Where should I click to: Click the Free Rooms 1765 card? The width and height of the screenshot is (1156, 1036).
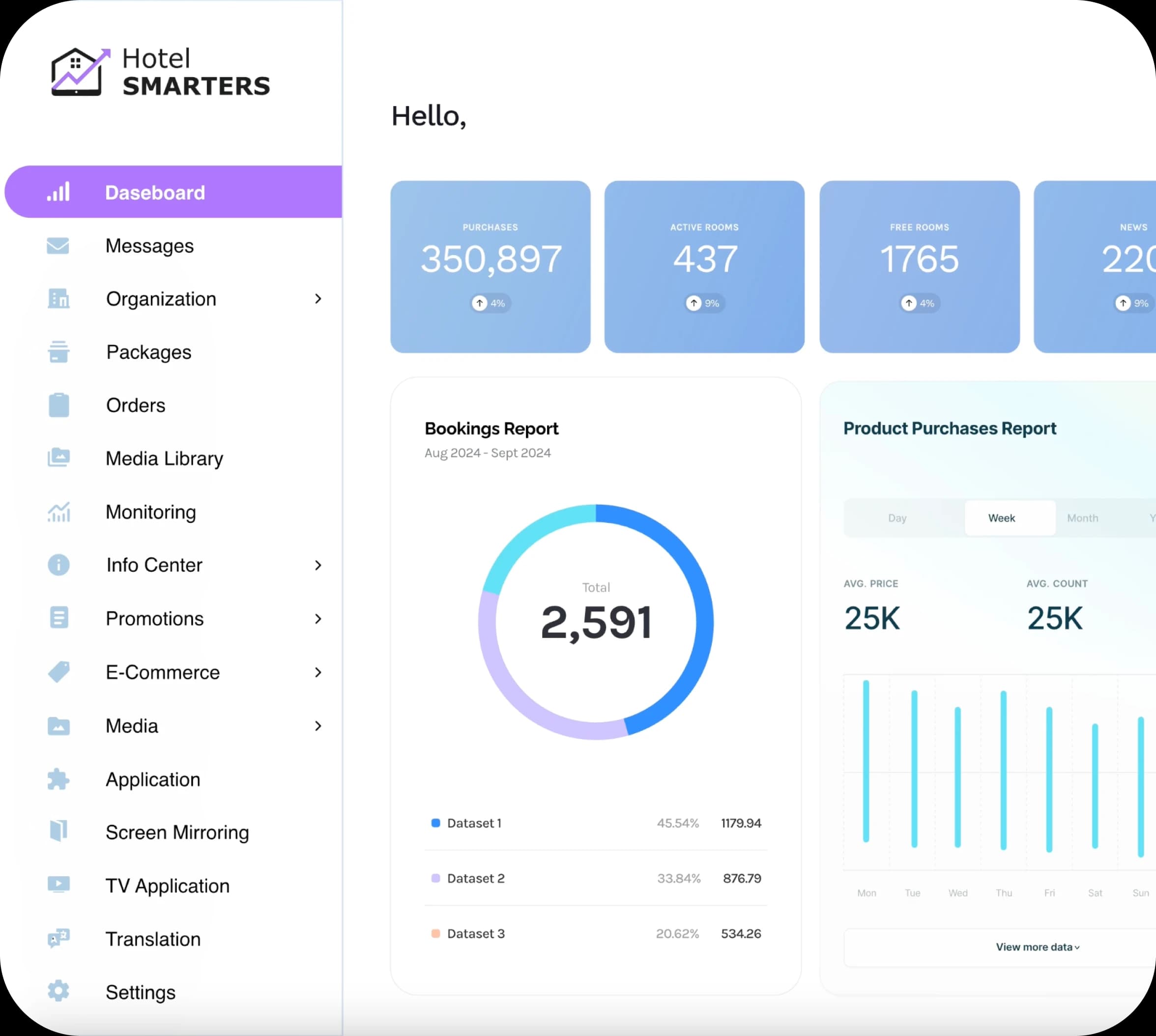920,267
